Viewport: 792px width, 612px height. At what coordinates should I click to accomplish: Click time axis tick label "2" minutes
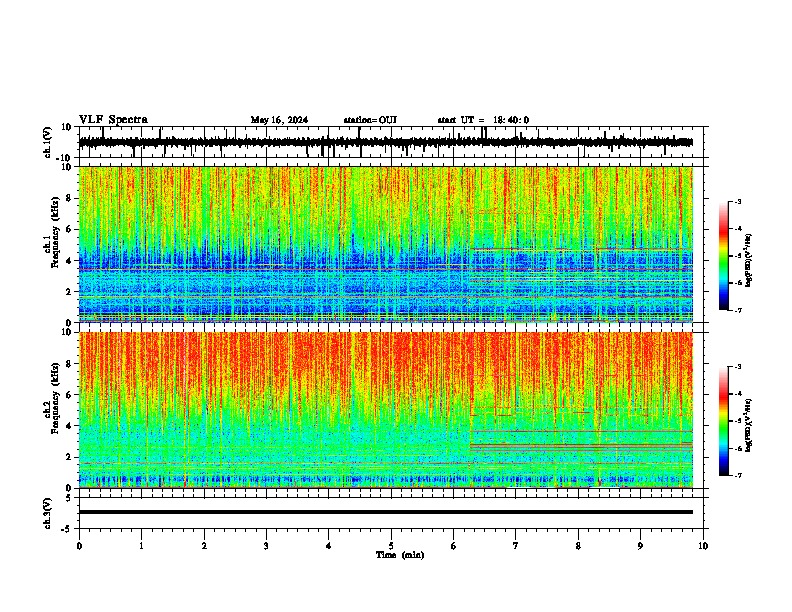pos(204,546)
